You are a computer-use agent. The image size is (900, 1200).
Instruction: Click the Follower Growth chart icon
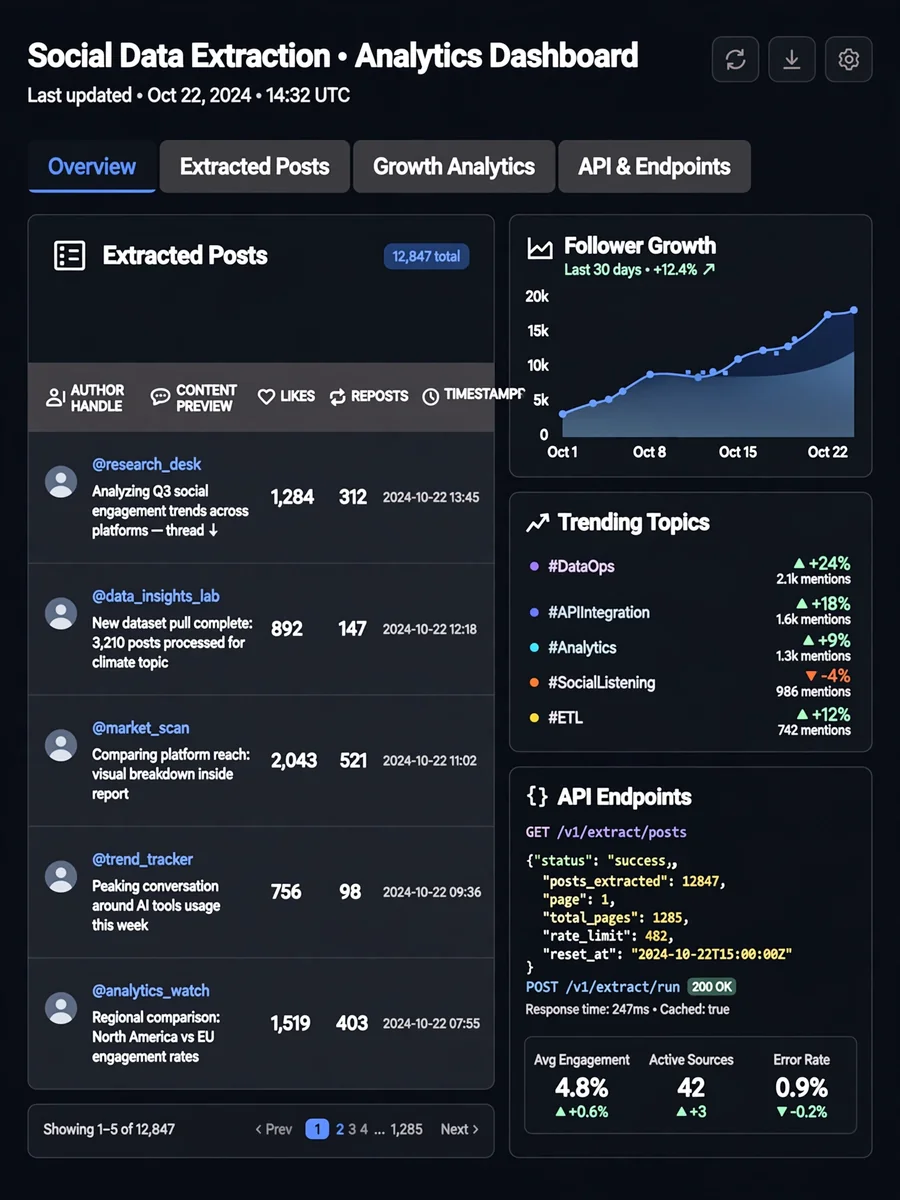(x=540, y=249)
